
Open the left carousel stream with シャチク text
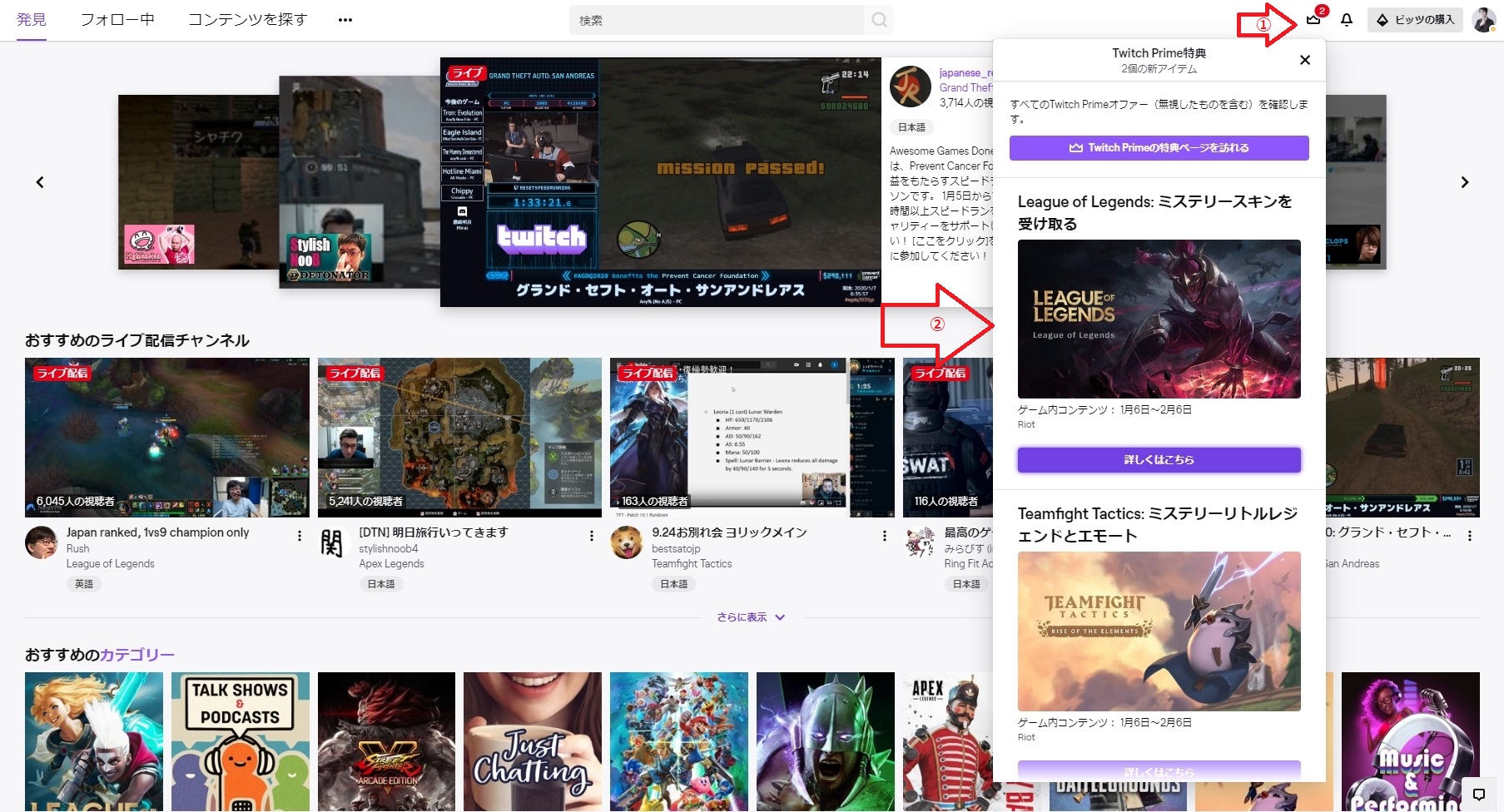tap(198, 182)
